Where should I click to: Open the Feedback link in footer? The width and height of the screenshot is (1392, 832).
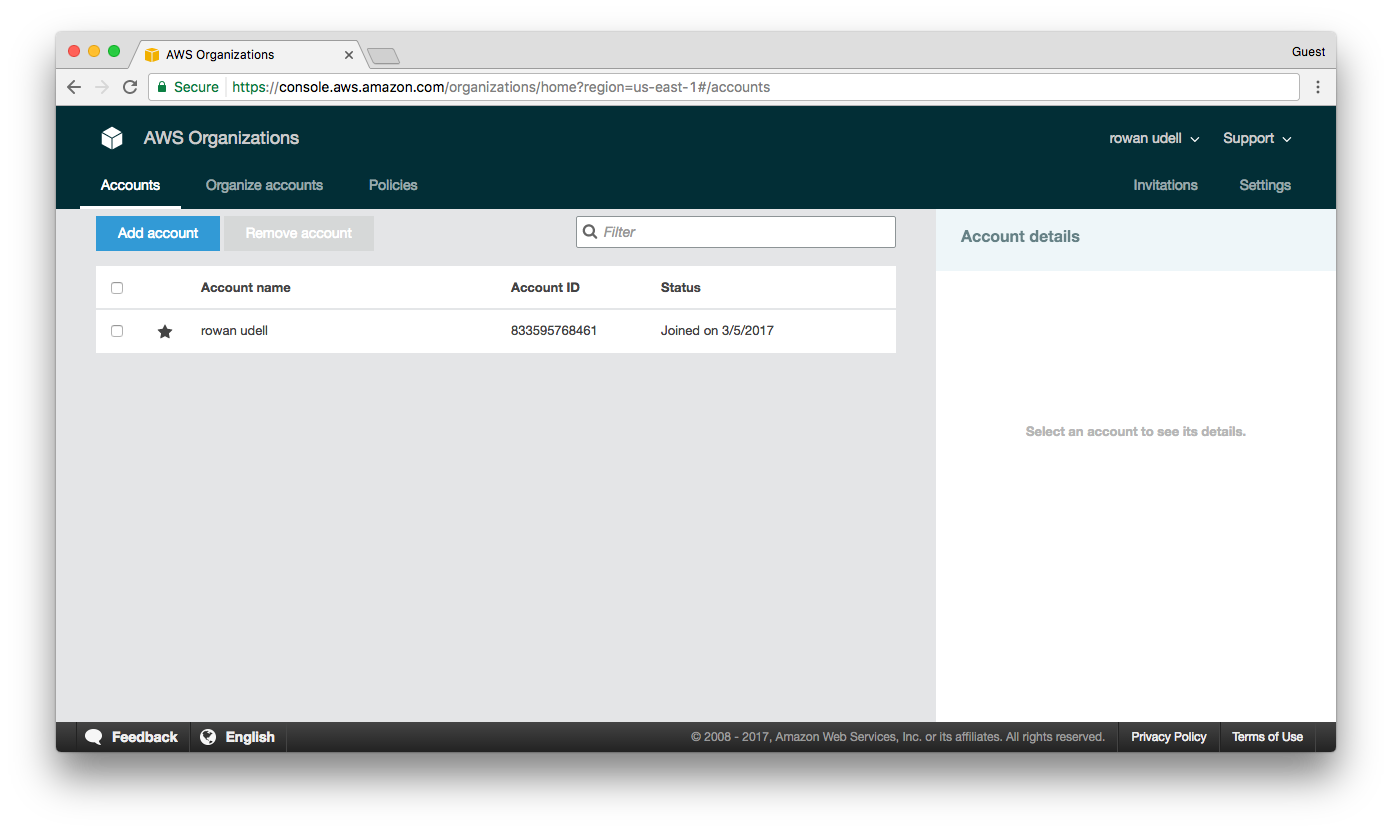[144, 737]
